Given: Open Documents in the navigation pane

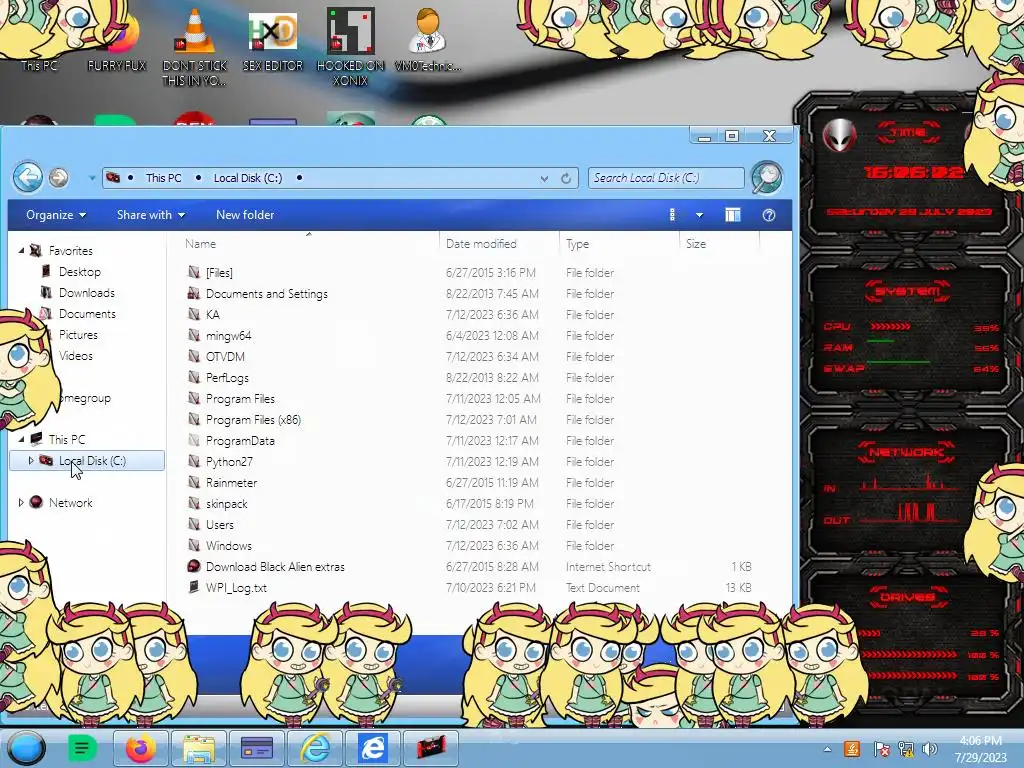Looking at the screenshot, I should pyautogui.click(x=87, y=313).
